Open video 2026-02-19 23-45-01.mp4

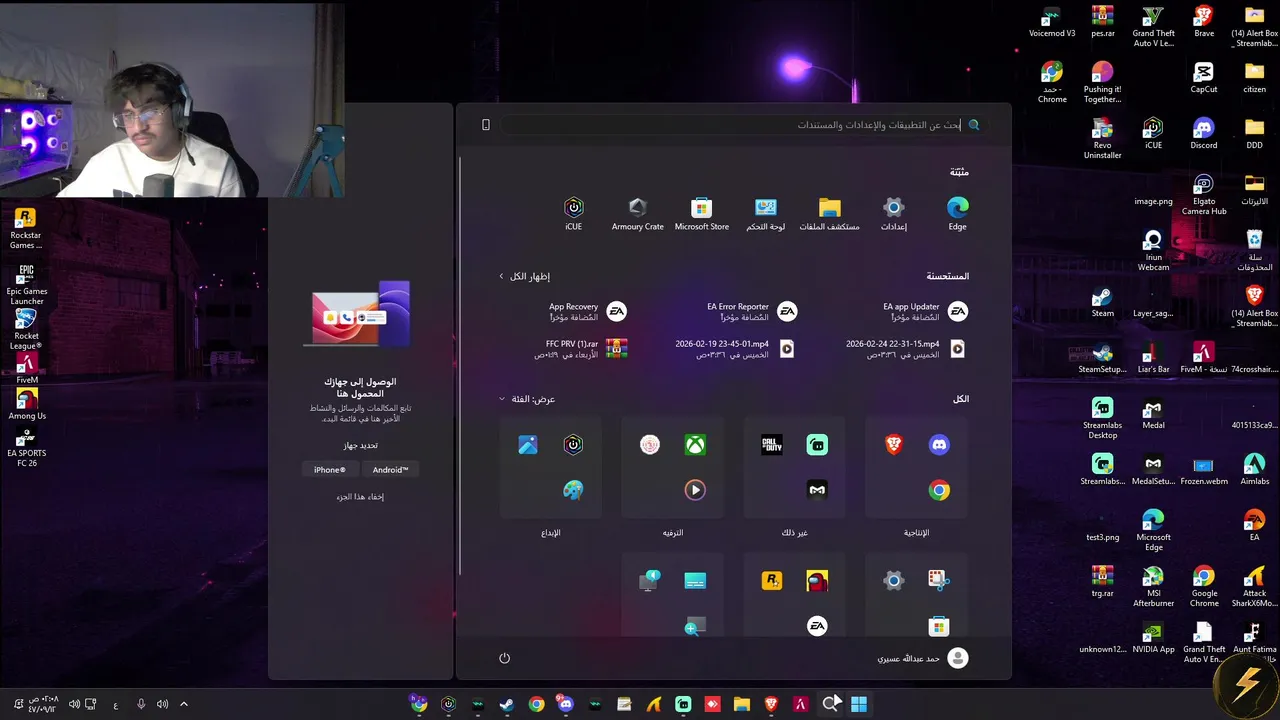[735, 348]
